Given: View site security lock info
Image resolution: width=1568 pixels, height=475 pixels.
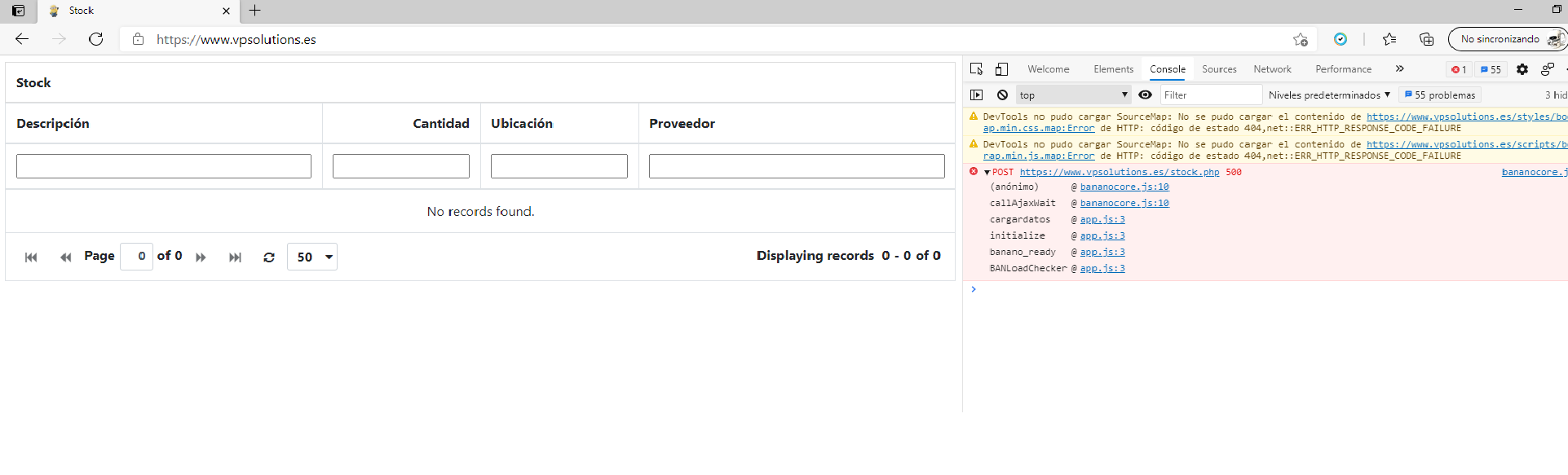Looking at the screenshot, I should pyautogui.click(x=138, y=39).
